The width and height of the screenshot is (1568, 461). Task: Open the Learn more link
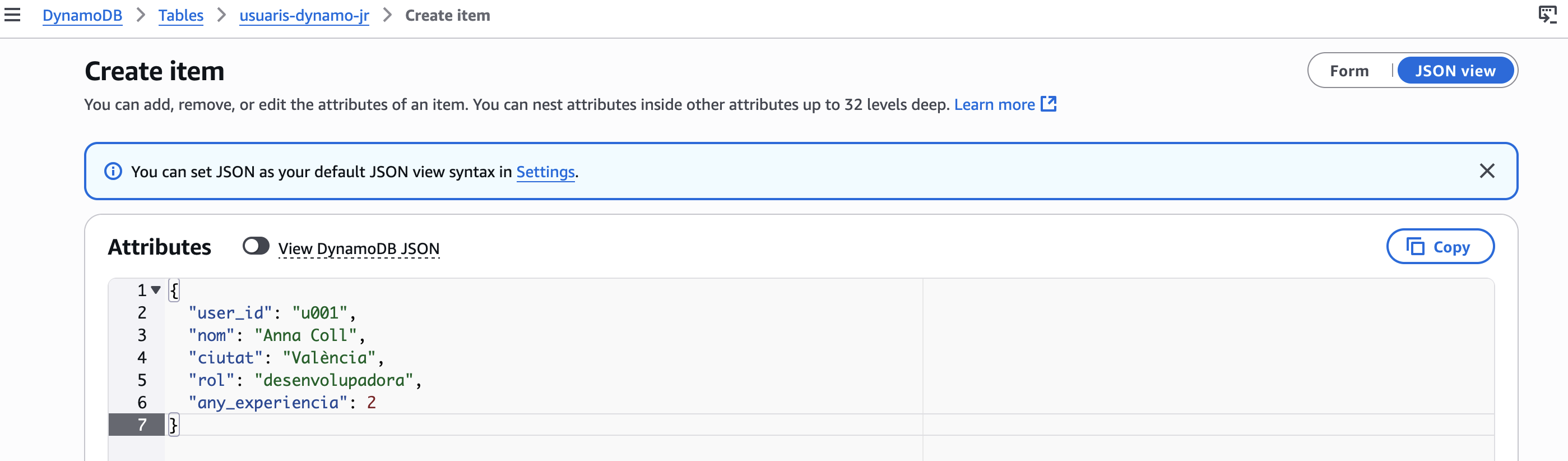tap(994, 105)
